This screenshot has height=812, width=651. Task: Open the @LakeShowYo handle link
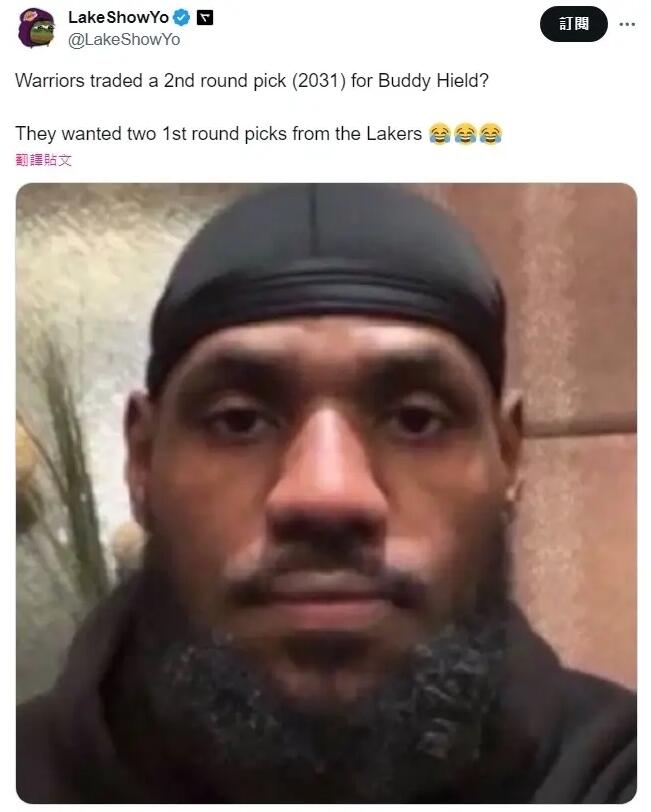pos(124,40)
